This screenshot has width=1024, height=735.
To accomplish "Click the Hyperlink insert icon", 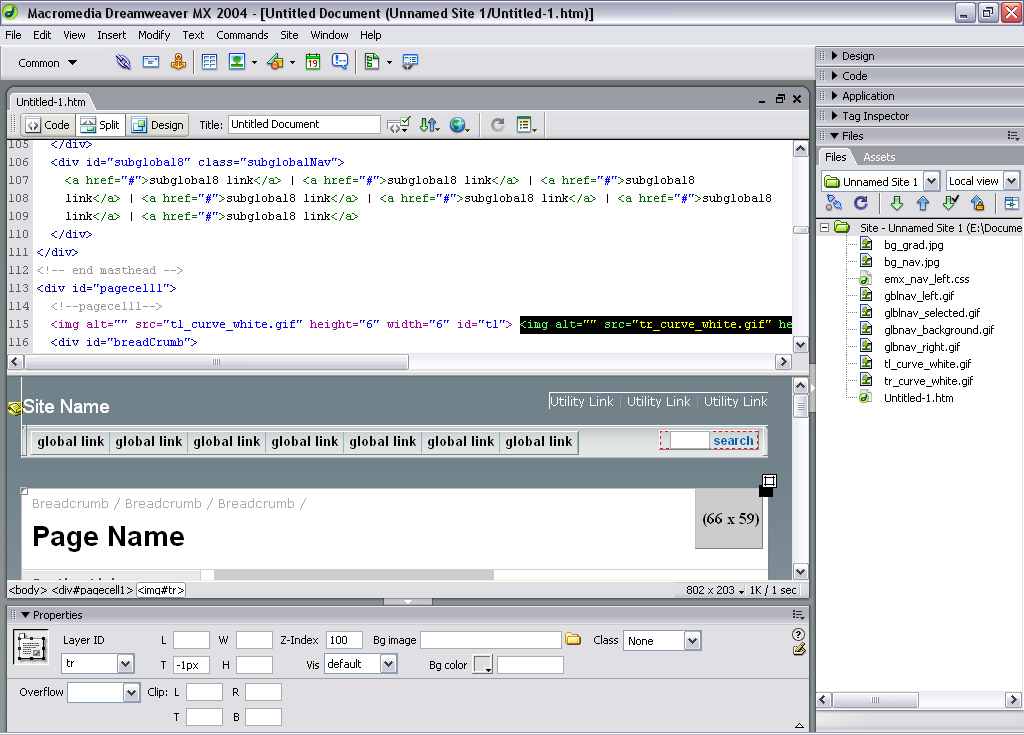I will coord(123,62).
